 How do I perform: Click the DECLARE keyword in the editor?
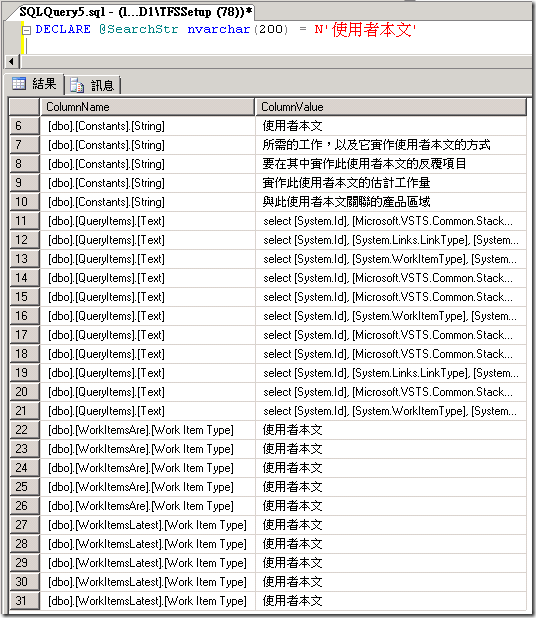click(63, 29)
